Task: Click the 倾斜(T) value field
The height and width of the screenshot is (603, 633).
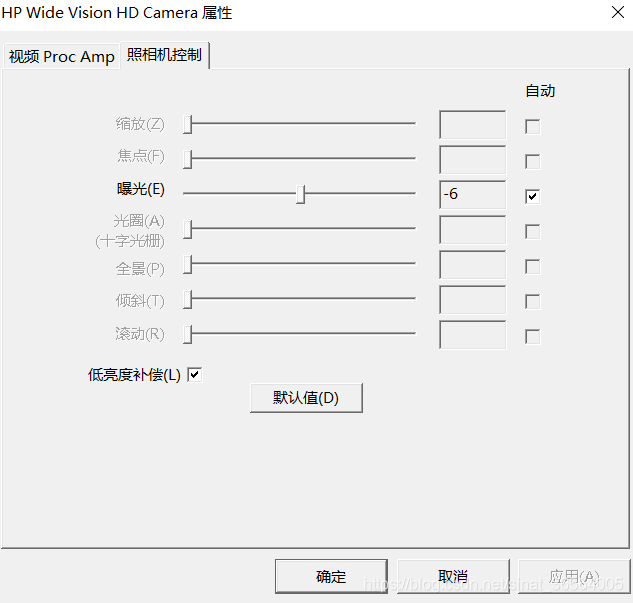Action: (472, 299)
